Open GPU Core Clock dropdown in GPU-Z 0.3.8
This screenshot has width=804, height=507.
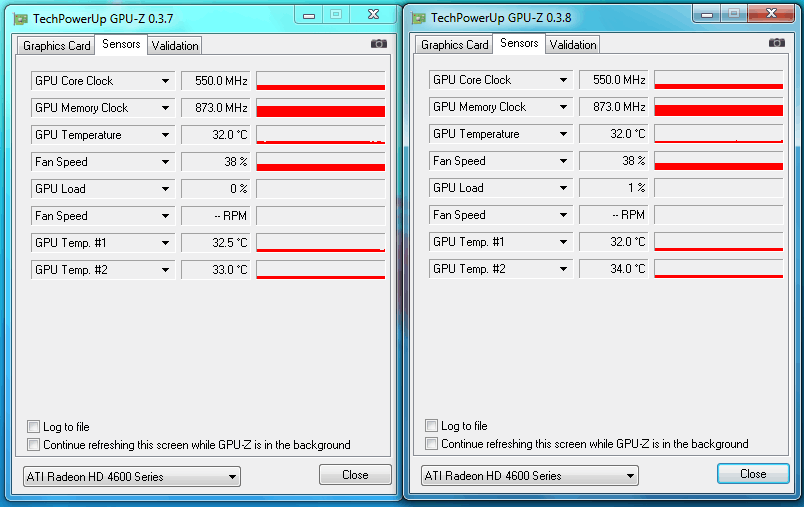500,80
